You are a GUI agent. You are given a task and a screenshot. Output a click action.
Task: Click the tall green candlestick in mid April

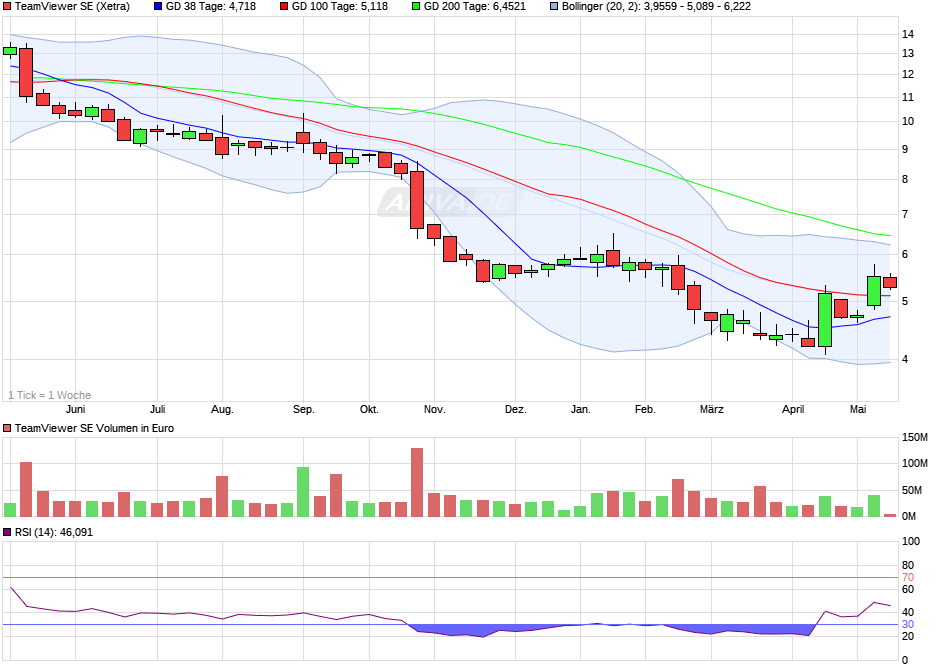825,320
